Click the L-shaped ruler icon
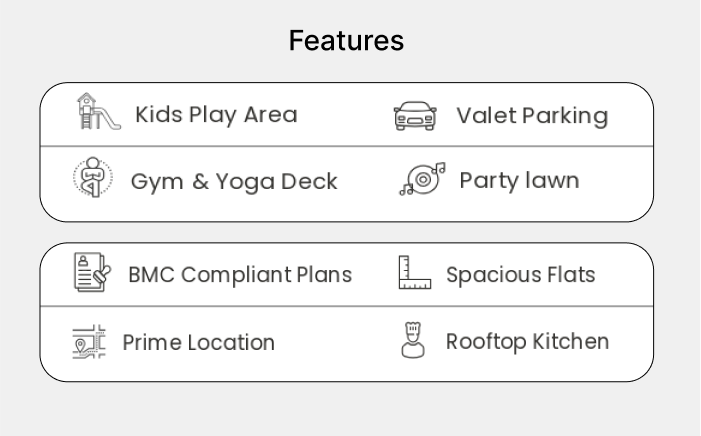The width and height of the screenshot is (701, 436). [415, 272]
